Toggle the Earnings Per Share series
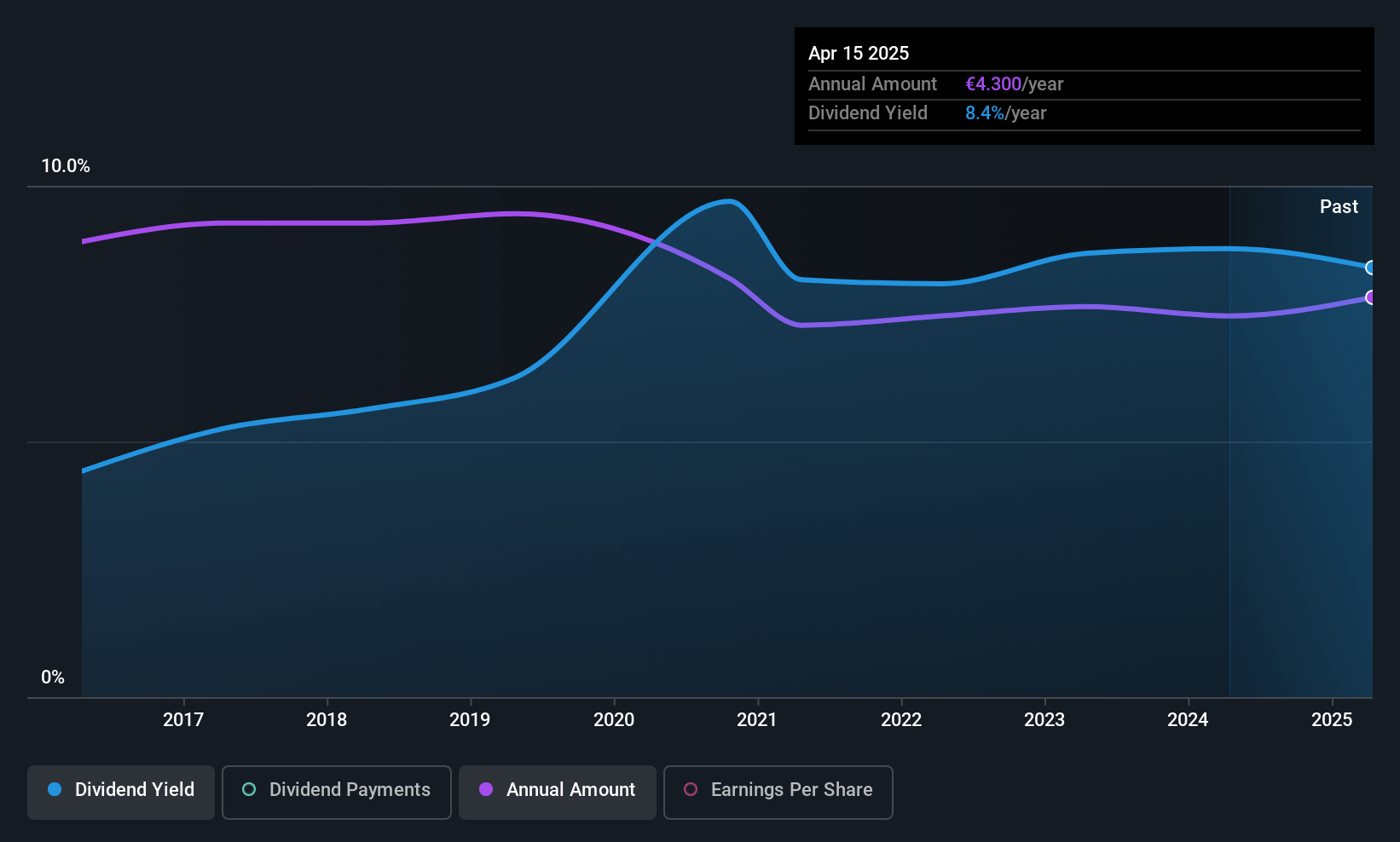The height and width of the screenshot is (842, 1400). 778,793
